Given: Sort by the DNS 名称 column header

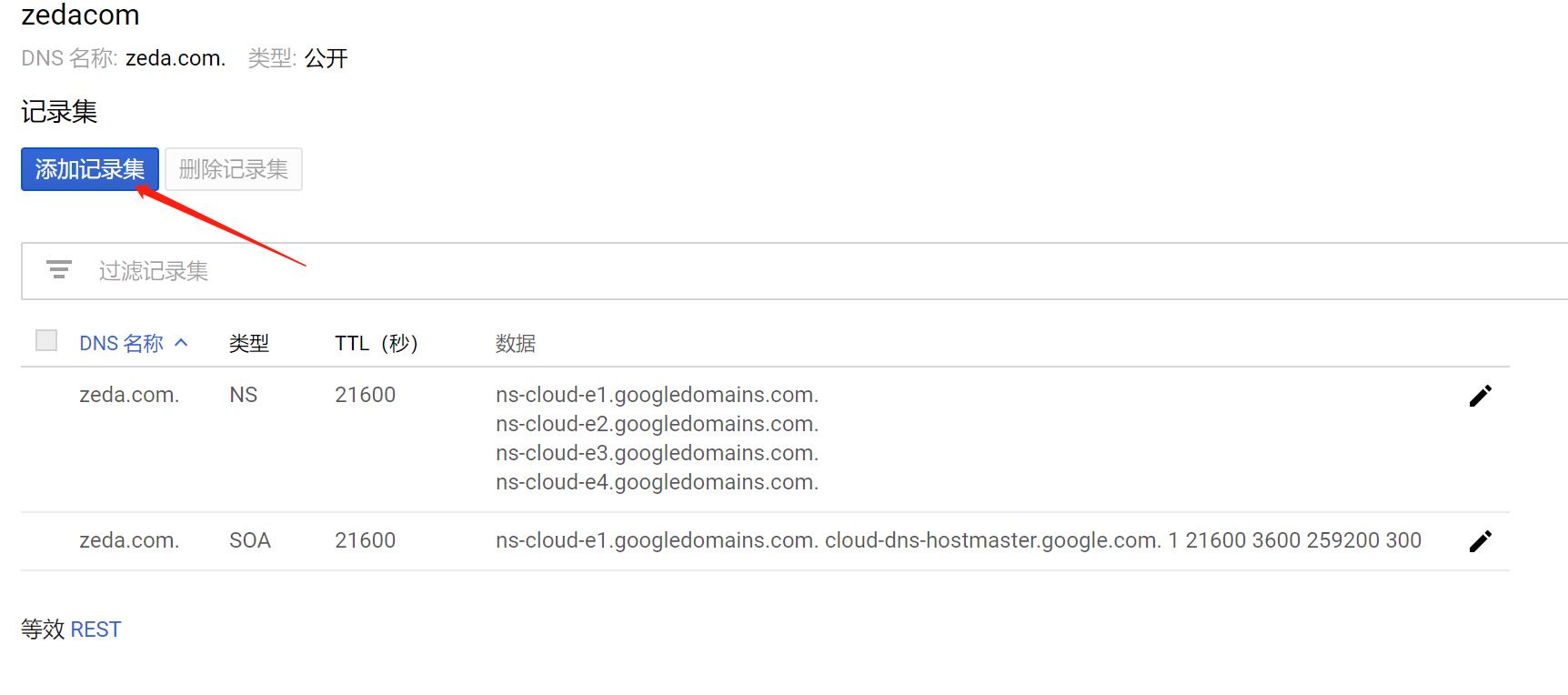Looking at the screenshot, I should click(121, 344).
